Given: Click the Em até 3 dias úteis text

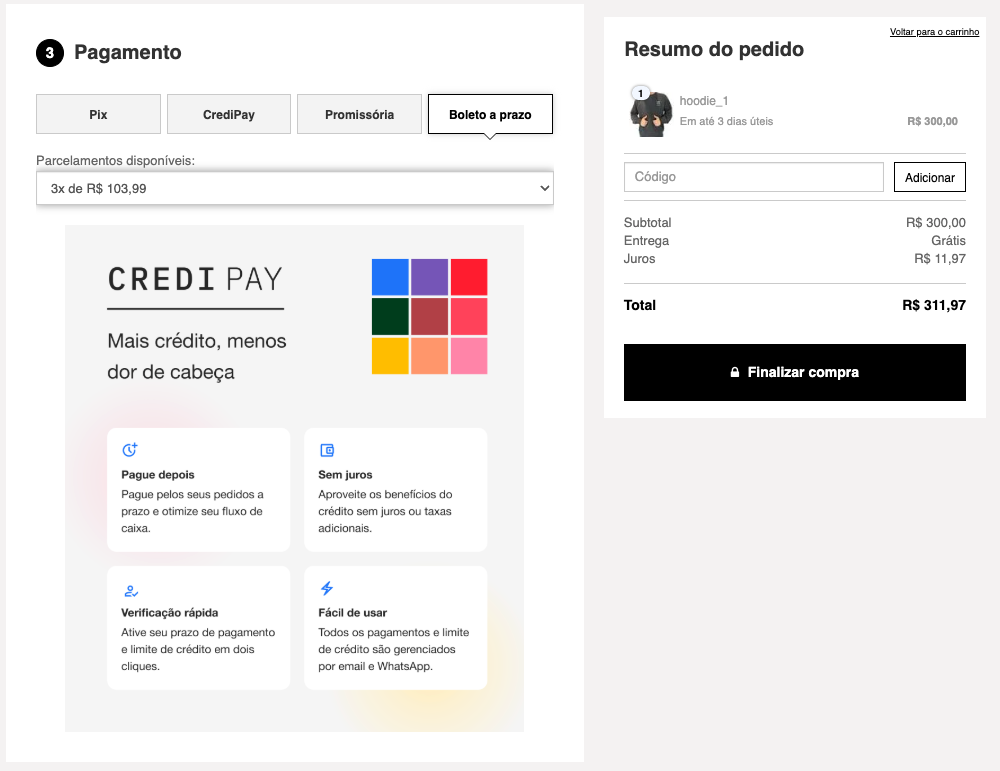Looking at the screenshot, I should point(726,121).
